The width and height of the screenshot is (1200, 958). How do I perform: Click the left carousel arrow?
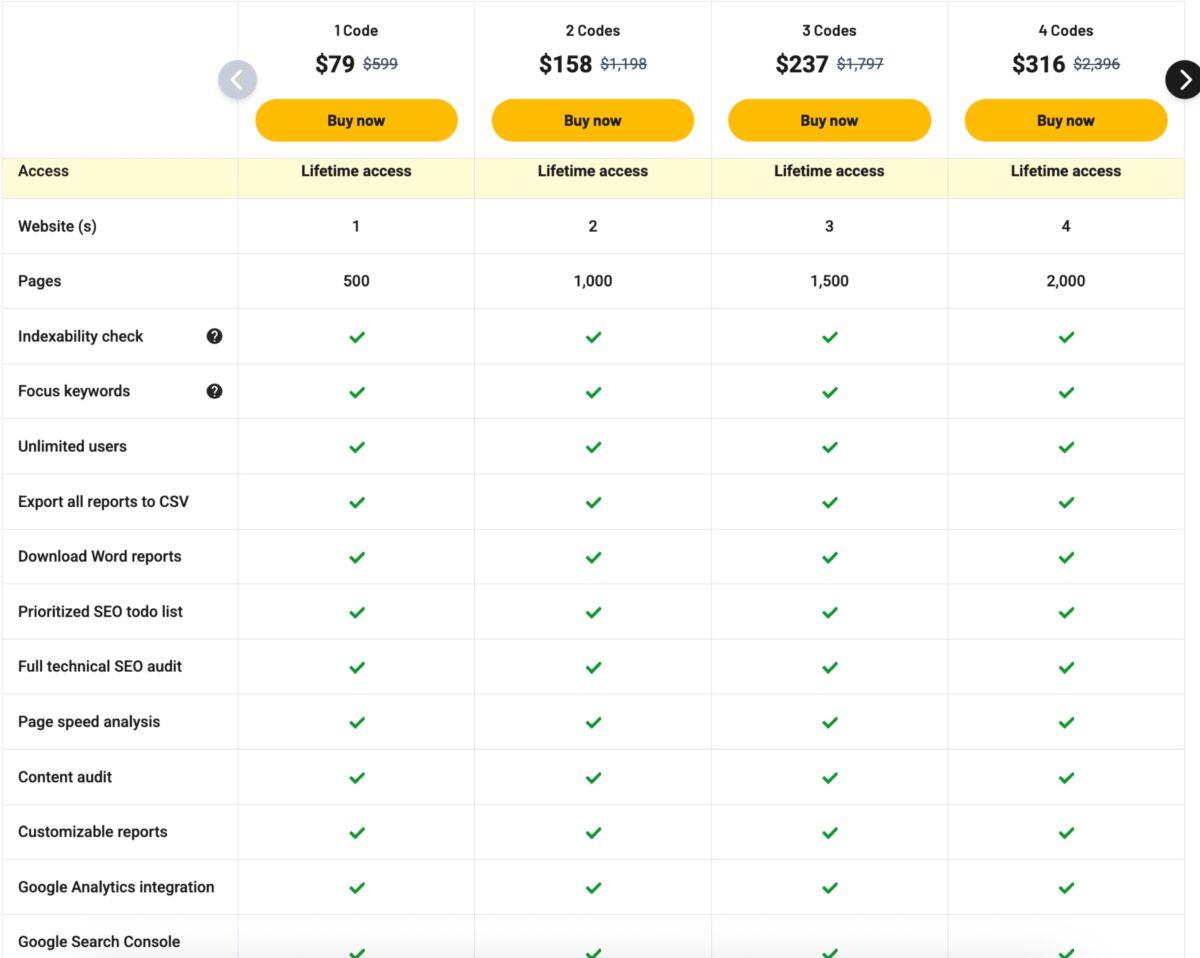pyautogui.click(x=237, y=78)
